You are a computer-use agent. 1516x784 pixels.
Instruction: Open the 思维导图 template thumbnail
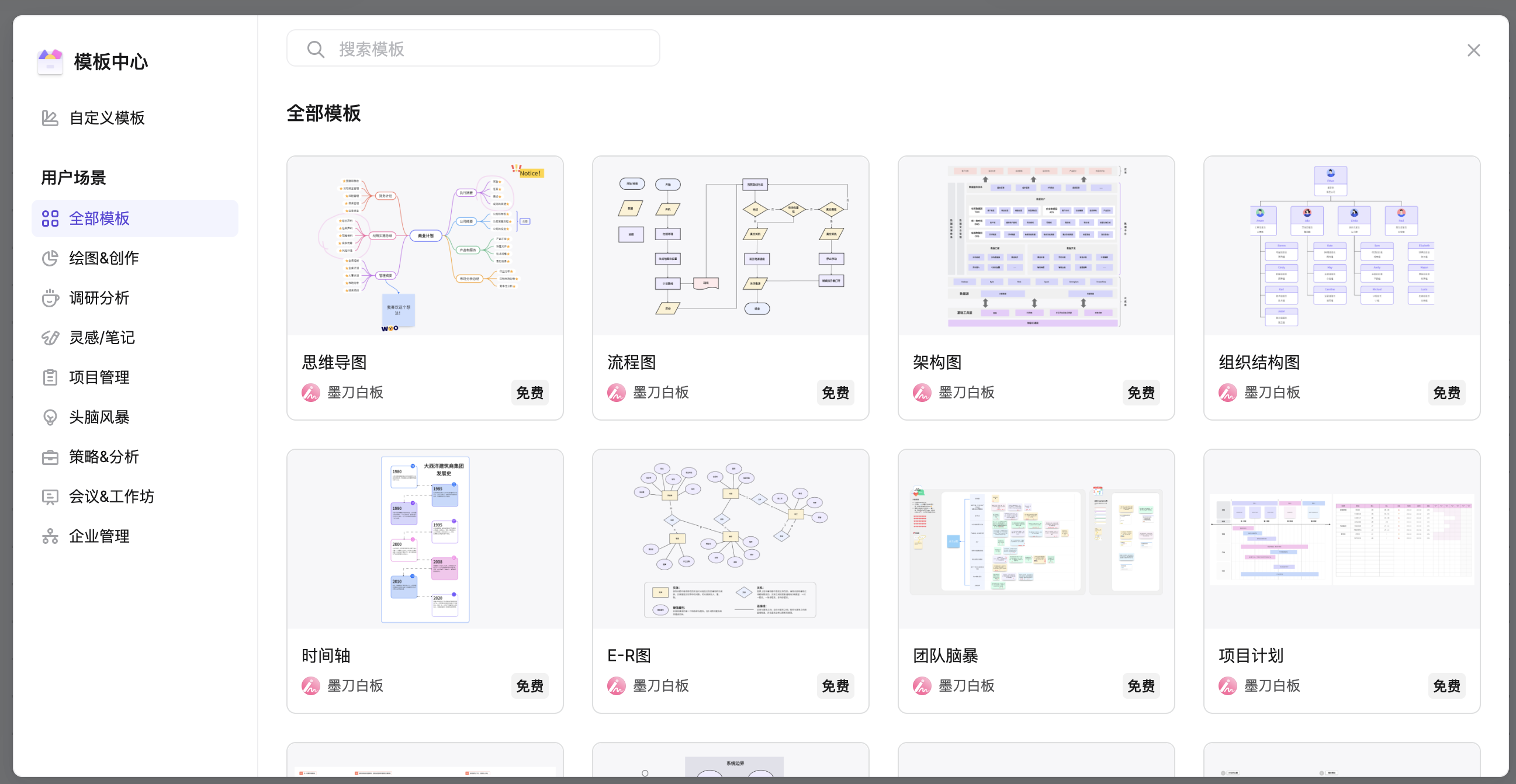coord(425,246)
